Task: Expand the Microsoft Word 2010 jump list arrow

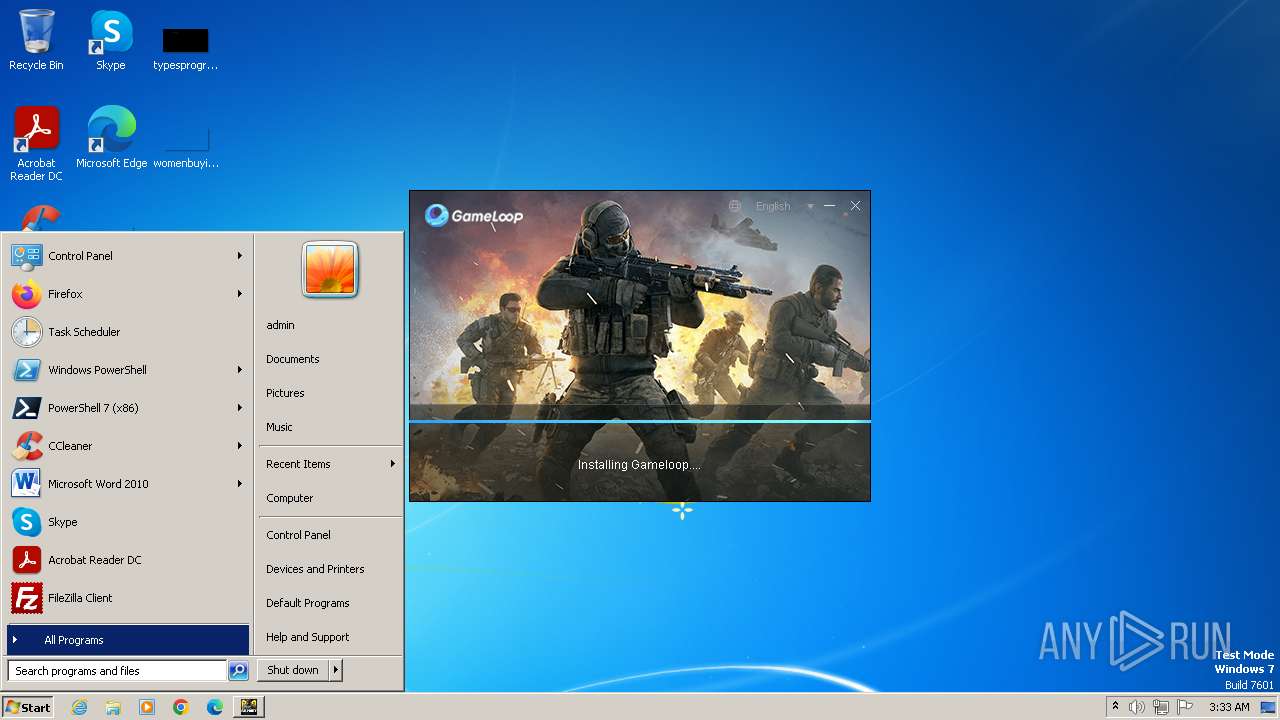Action: [240, 484]
